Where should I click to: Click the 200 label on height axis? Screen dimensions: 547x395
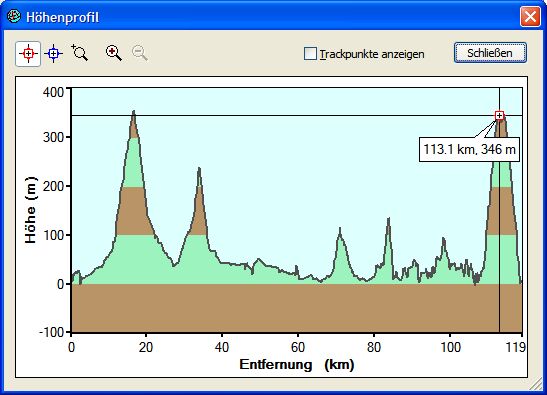coord(53,186)
